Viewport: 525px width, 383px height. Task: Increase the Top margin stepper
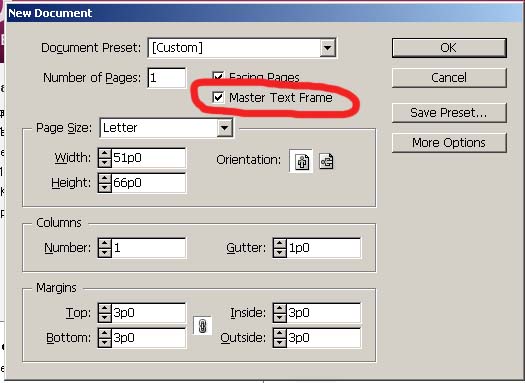pos(105,308)
